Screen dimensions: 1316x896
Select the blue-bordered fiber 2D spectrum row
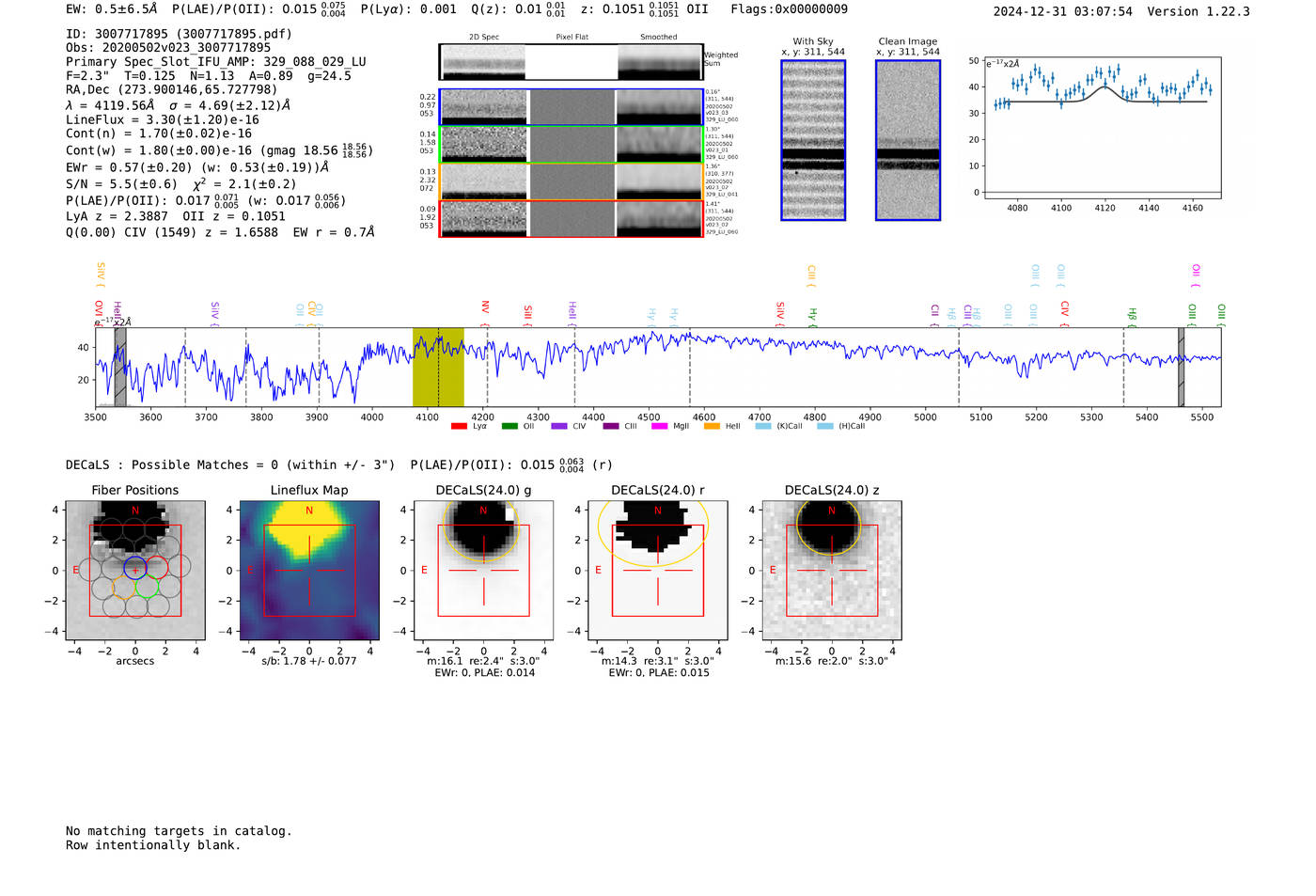(572, 107)
